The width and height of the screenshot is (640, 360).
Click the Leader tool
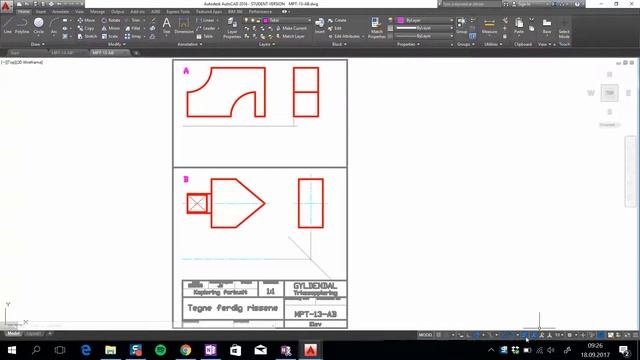pos(206,28)
